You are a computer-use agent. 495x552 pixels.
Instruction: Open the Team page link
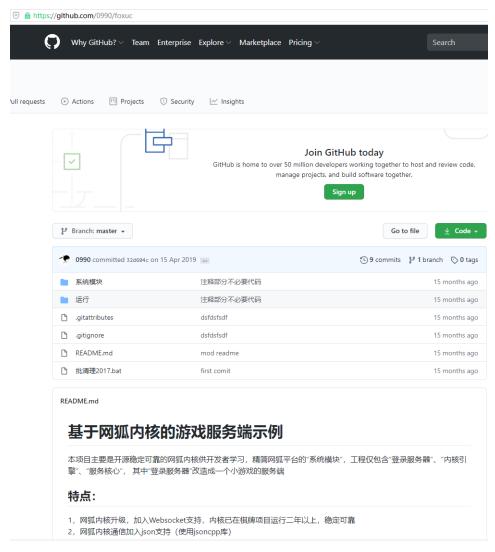pyautogui.click(x=140, y=43)
